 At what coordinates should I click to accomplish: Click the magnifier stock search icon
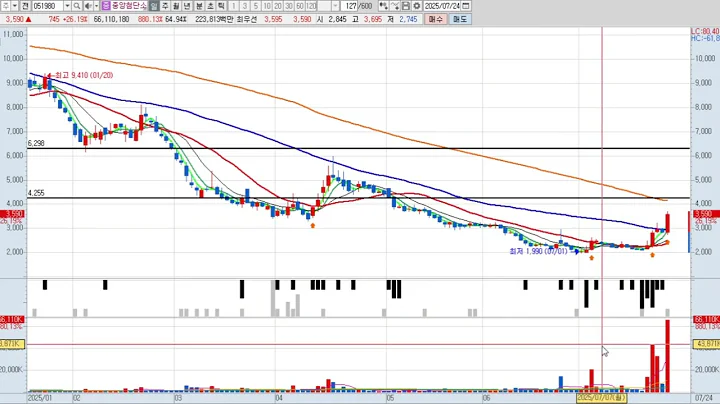[x=77, y=6]
